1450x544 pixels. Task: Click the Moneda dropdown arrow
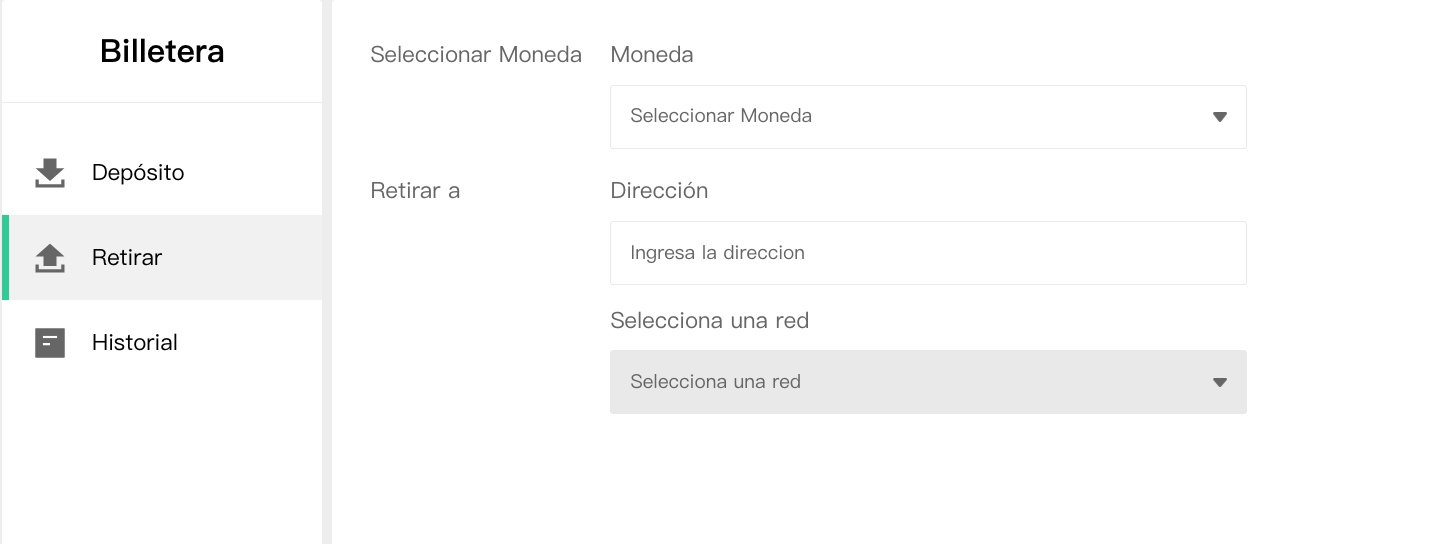click(1219, 117)
